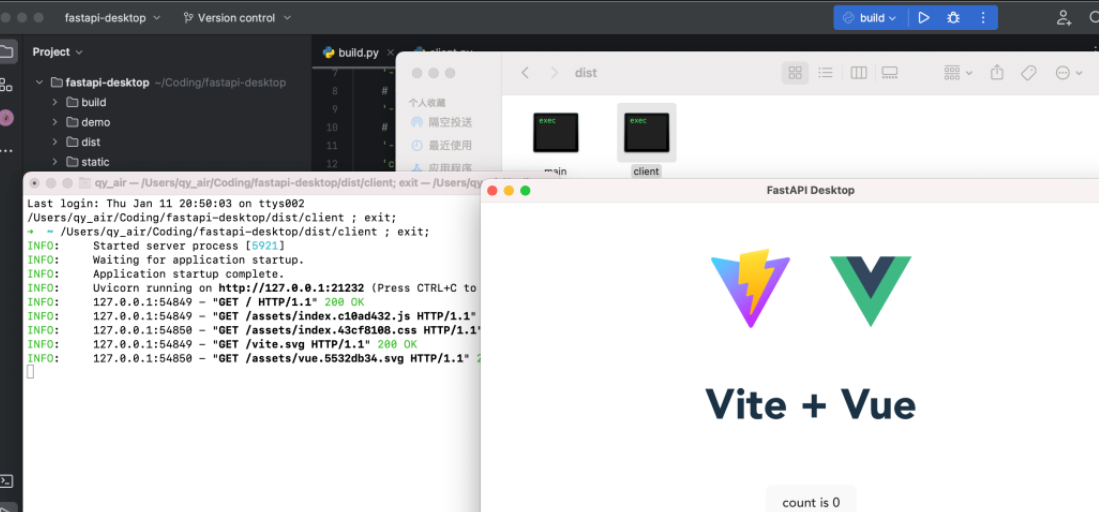Screen dimensions: 1099x512
Task: Run the build configuration with play icon
Action: pyautogui.click(x=924, y=18)
